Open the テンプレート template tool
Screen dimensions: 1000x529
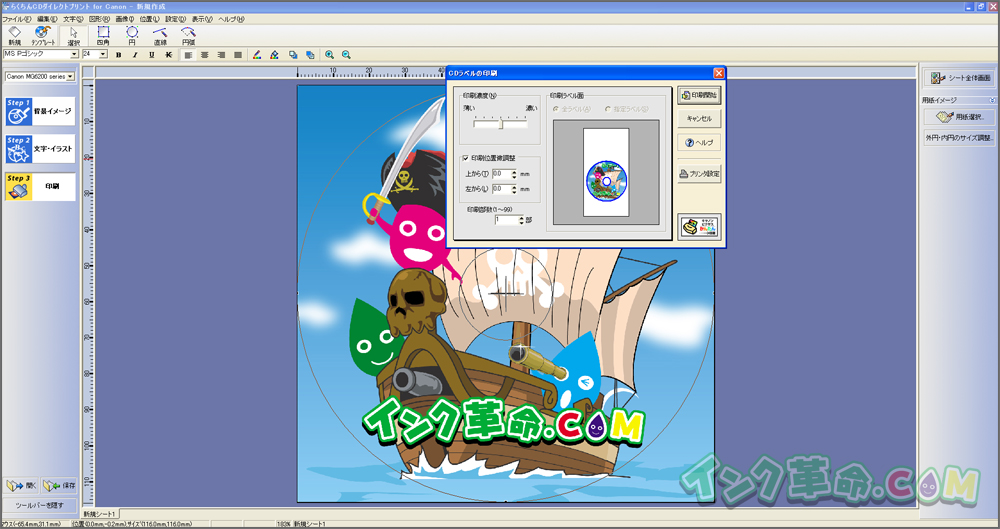click(43, 36)
